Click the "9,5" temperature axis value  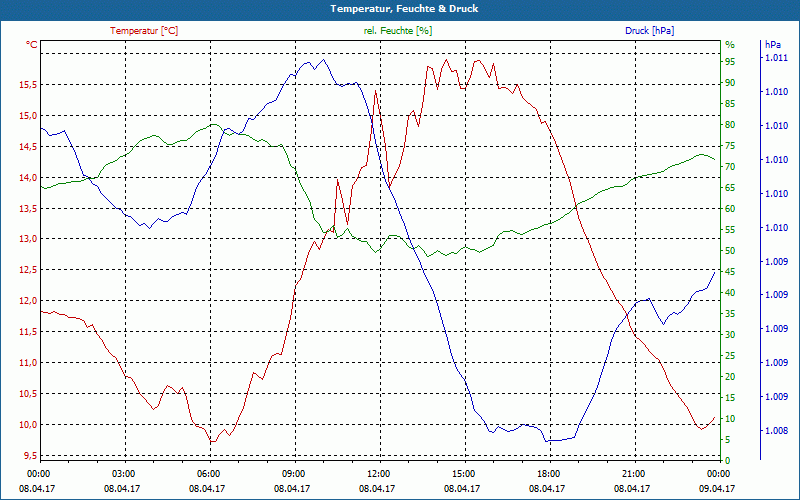30,456
